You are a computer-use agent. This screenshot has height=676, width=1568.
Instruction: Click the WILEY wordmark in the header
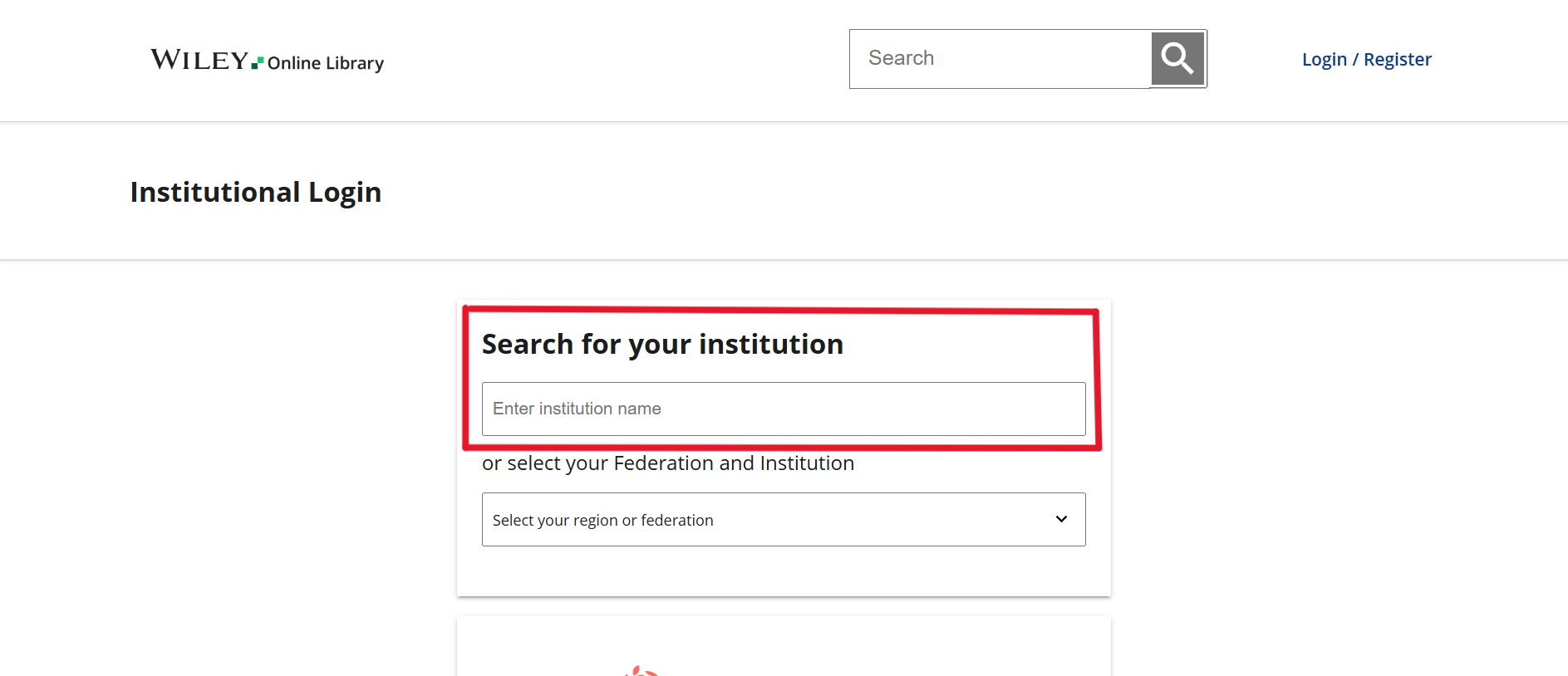click(199, 60)
